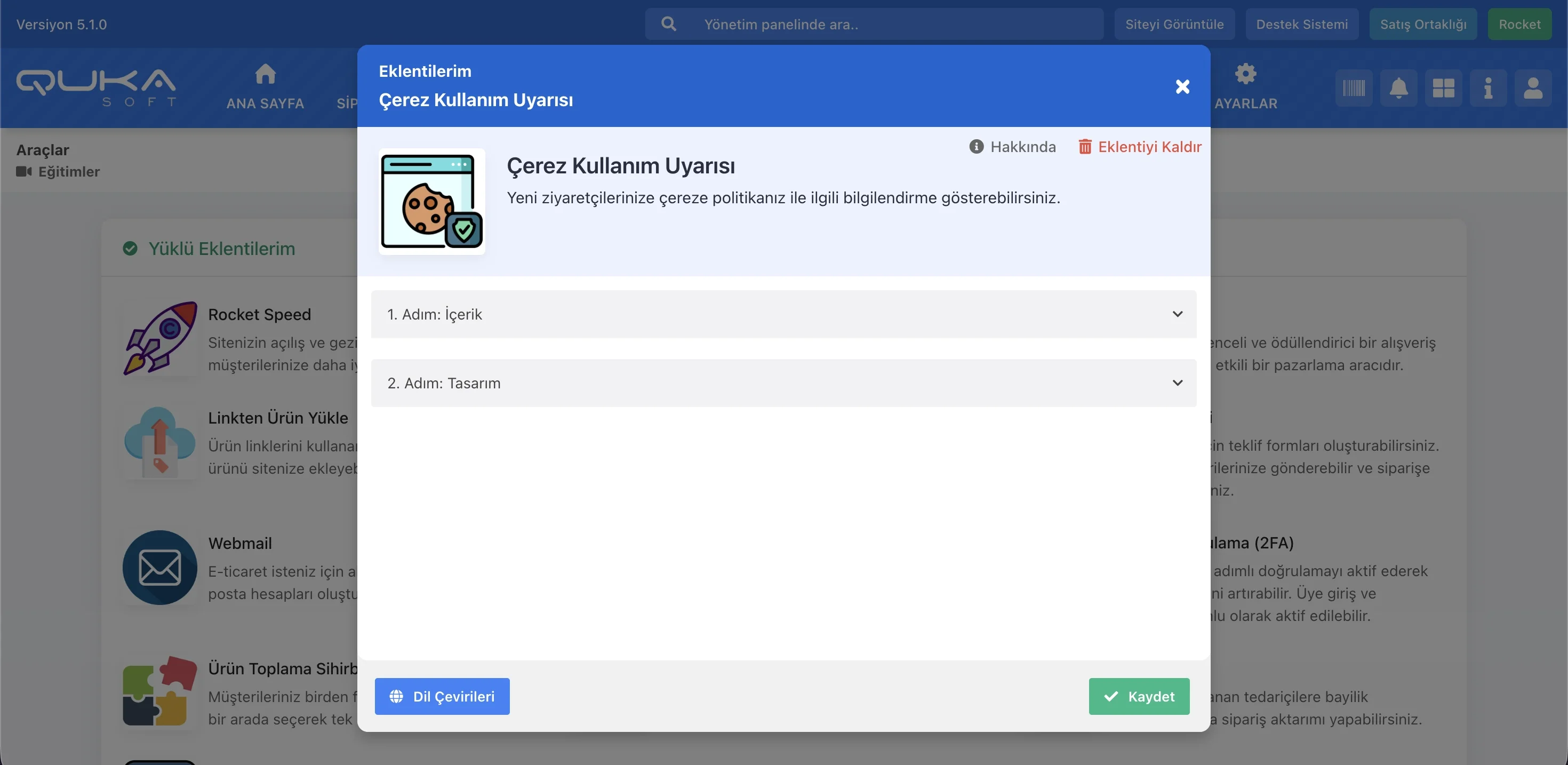Click the Yönetim panelinde ara search field

pyautogui.click(x=874, y=25)
